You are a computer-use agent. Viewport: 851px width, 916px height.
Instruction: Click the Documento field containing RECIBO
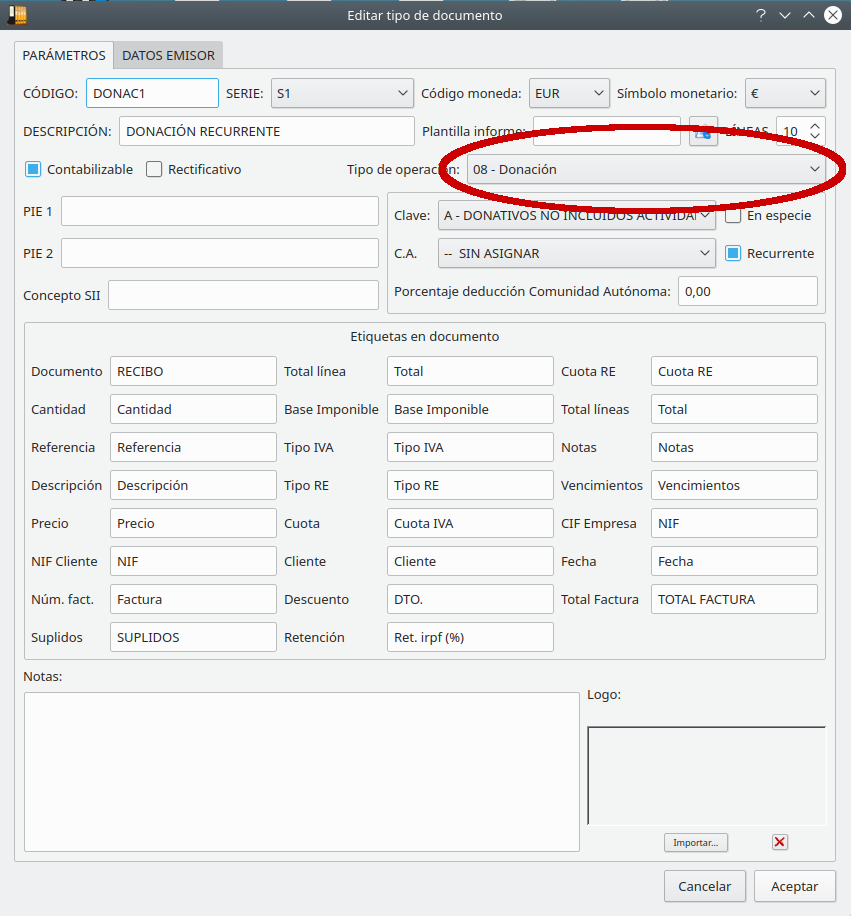pyautogui.click(x=193, y=372)
